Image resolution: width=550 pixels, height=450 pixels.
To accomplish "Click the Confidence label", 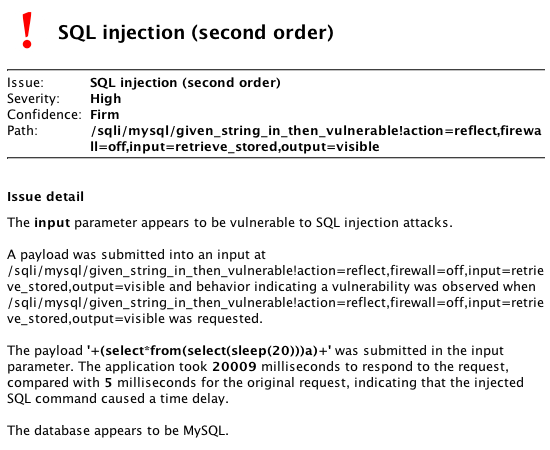I will pos(44,115).
